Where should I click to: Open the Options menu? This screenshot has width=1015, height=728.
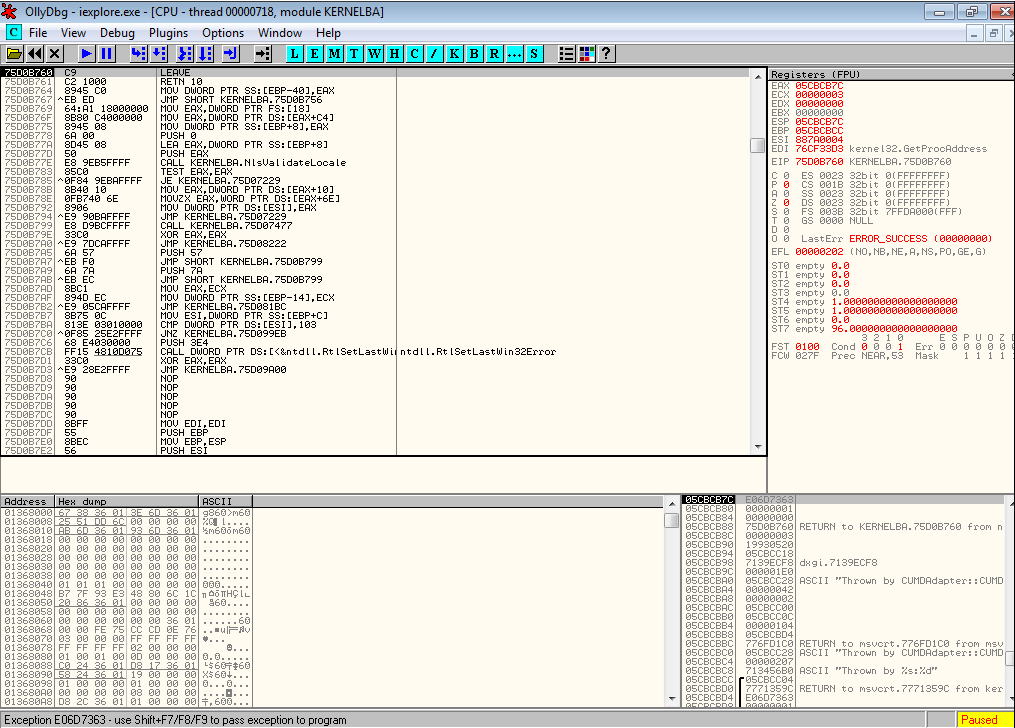(223, 33)
